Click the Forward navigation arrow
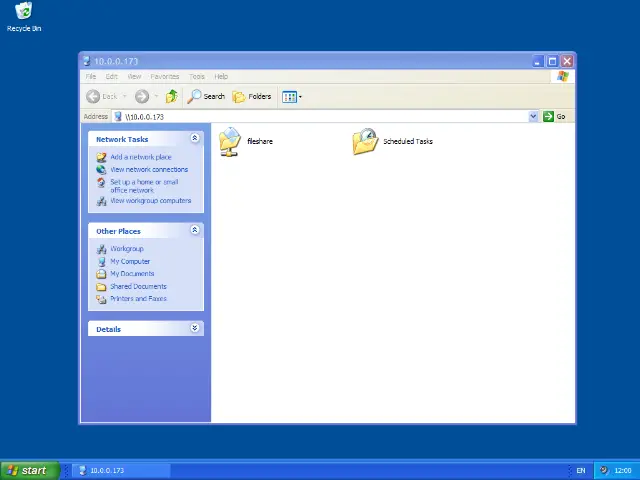 point(142,97)
